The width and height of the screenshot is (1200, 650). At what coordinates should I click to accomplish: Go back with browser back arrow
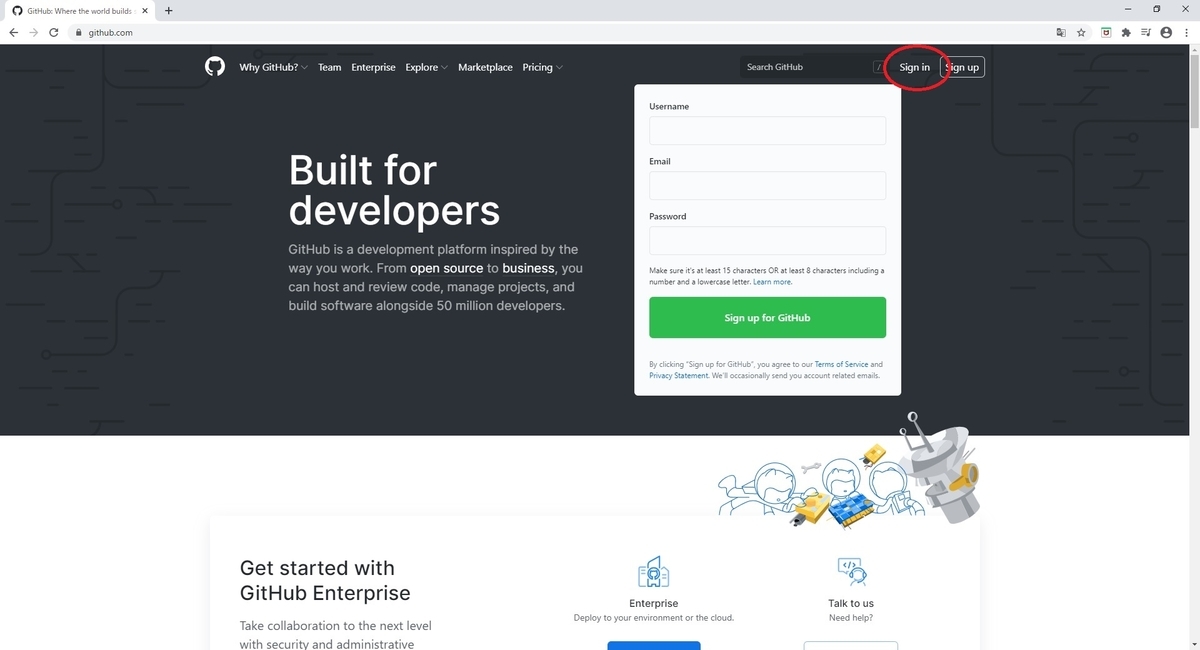13,32
